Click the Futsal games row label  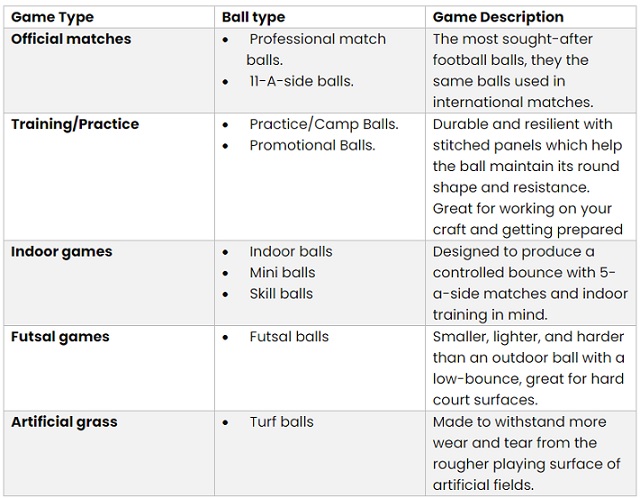click(x=60, y=337)
